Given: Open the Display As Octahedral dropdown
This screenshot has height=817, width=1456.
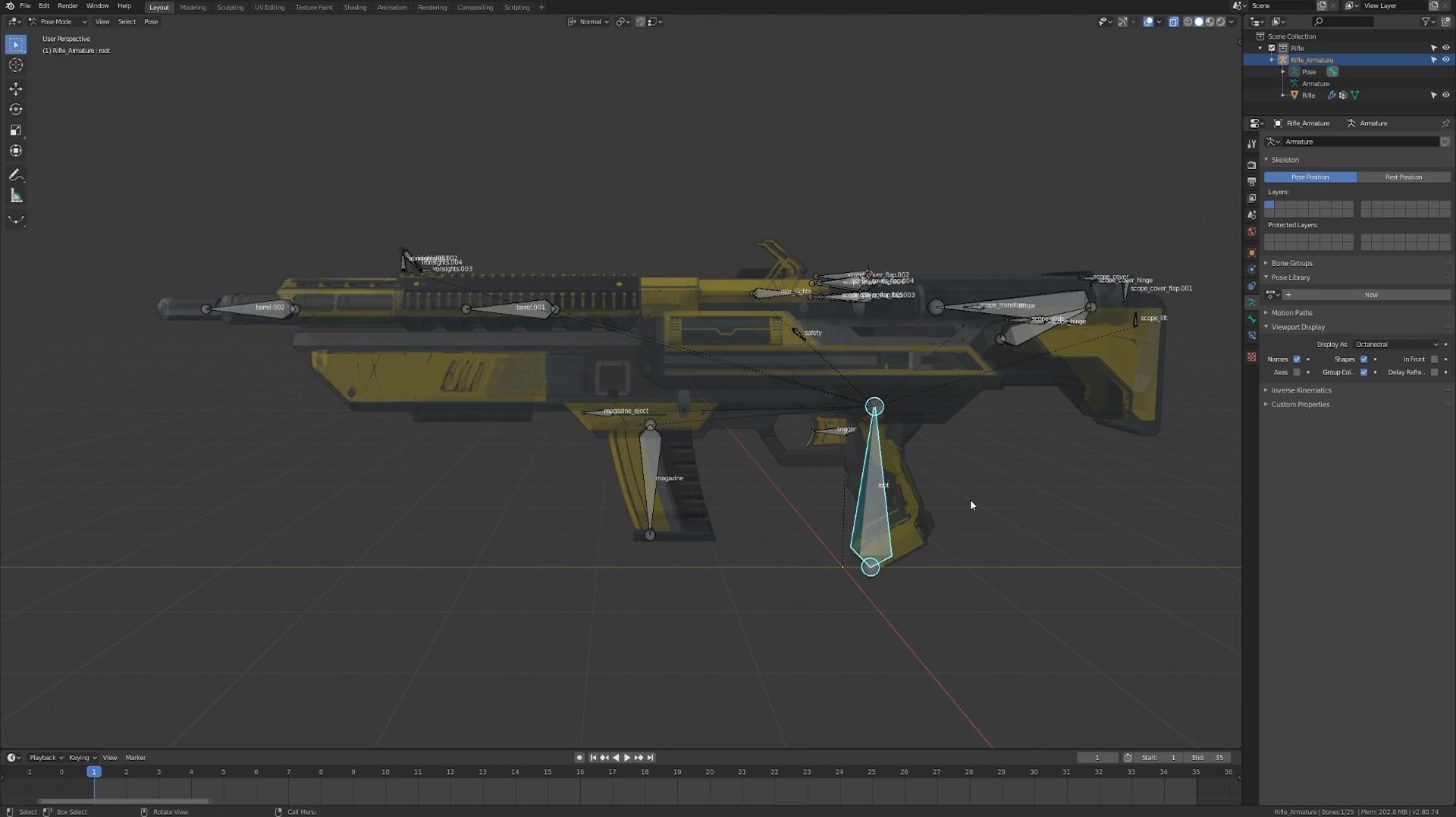Looking at the screenshot, I should pos(1396,344).
